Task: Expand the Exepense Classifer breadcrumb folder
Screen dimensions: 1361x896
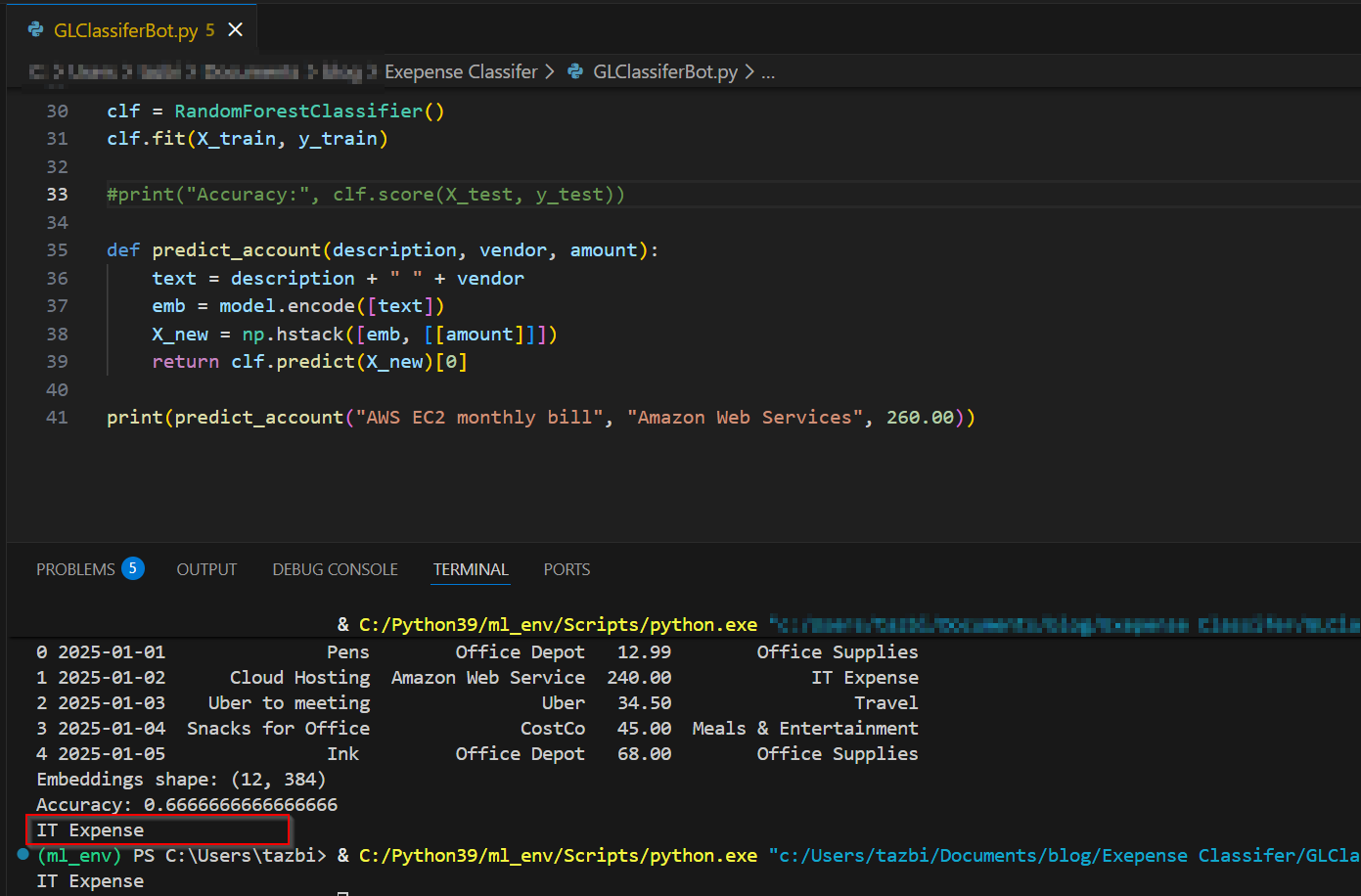Action: pos(461,71)
